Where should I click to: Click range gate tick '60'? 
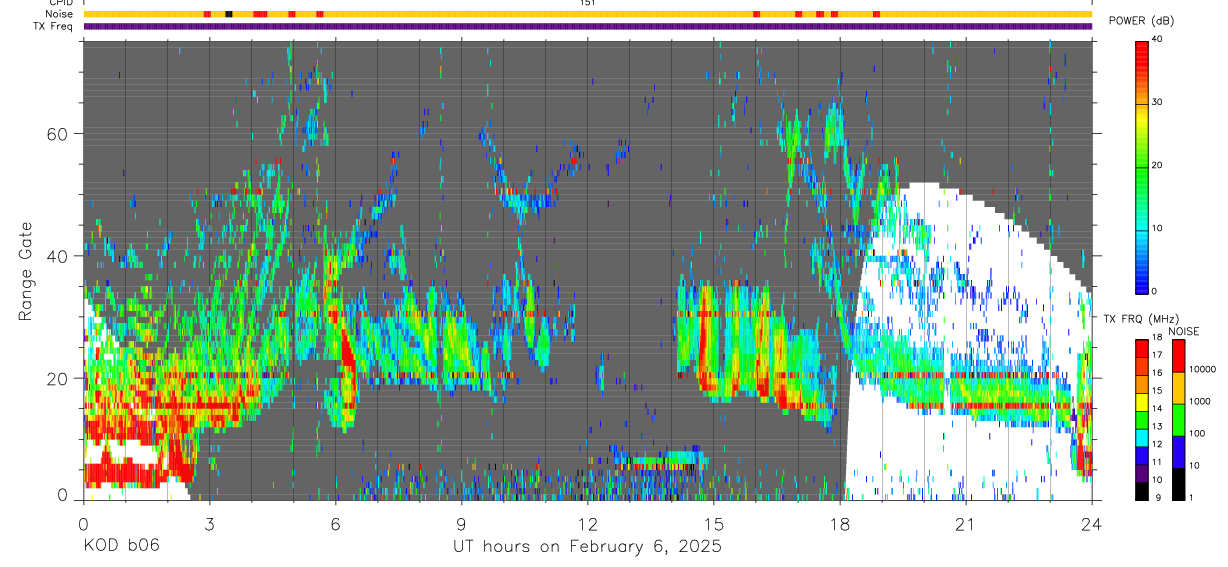pyautogui.click(x=58, y=133)
